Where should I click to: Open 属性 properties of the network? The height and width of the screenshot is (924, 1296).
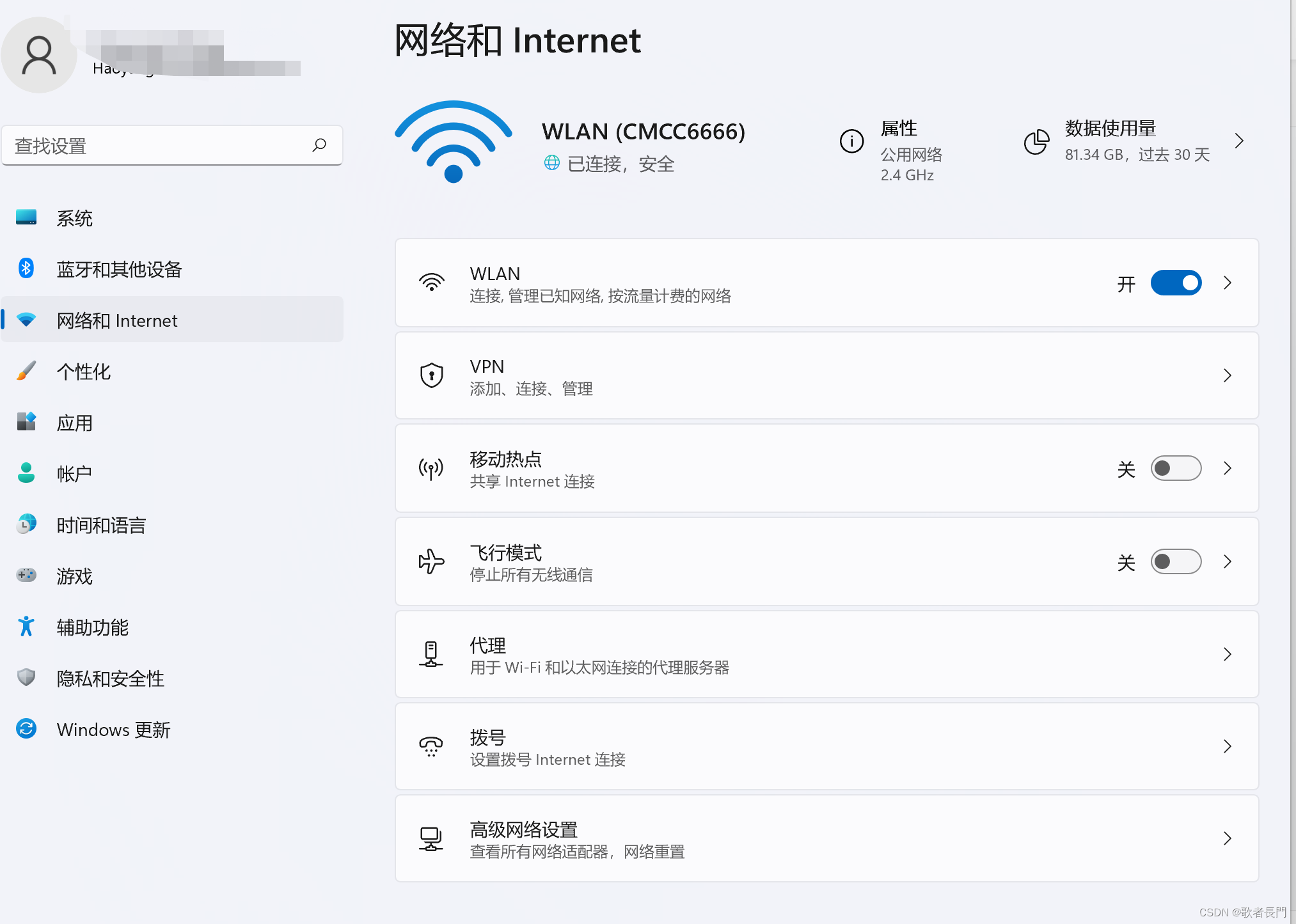(899, 129)
